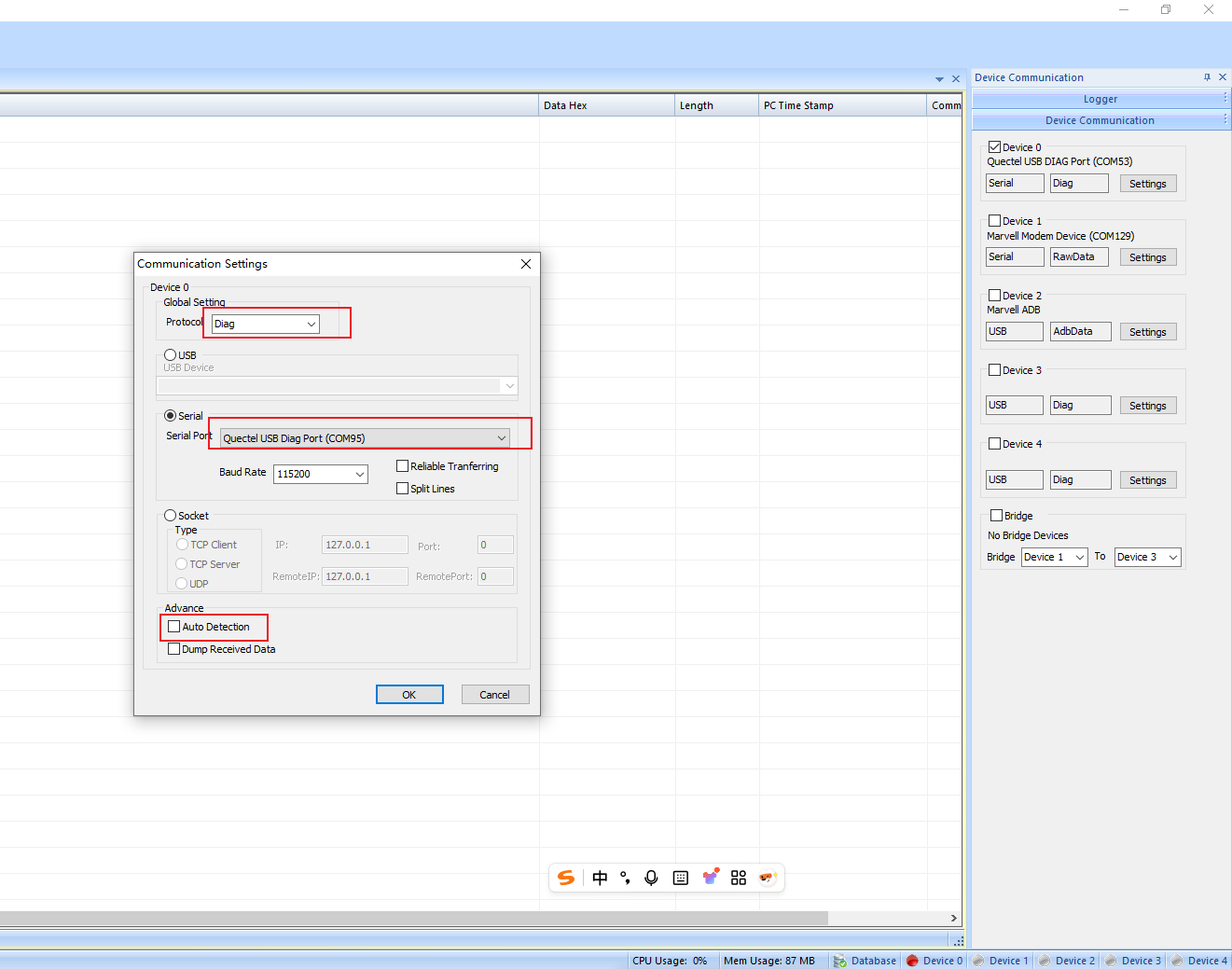
Task: Close the Device Communication panel
Action: coord(1223,77)
